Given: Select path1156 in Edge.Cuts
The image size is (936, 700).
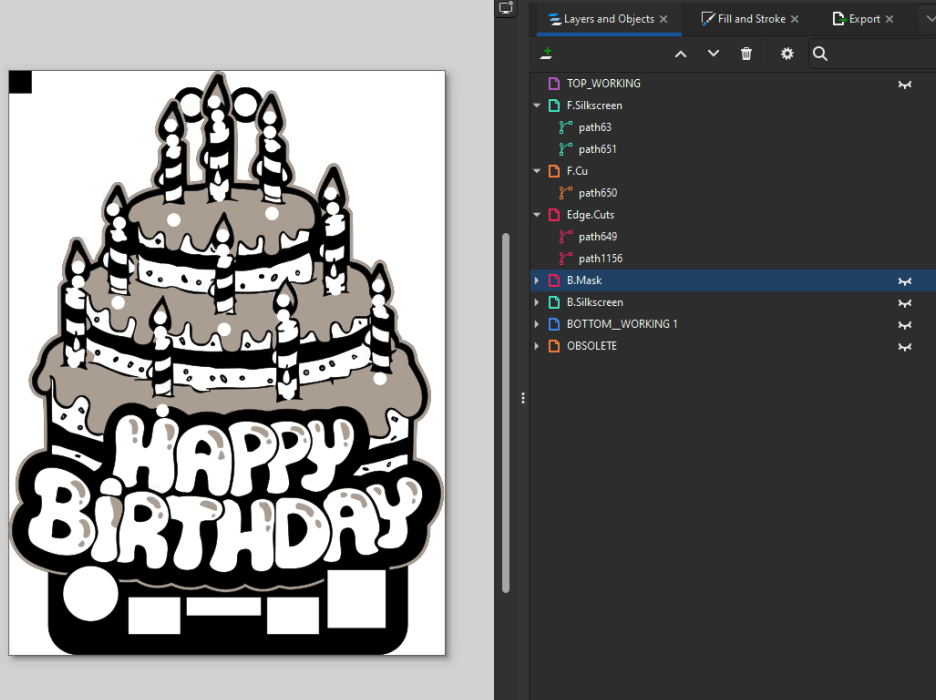Looking at the screenshot, I should [x=600, y=259].
